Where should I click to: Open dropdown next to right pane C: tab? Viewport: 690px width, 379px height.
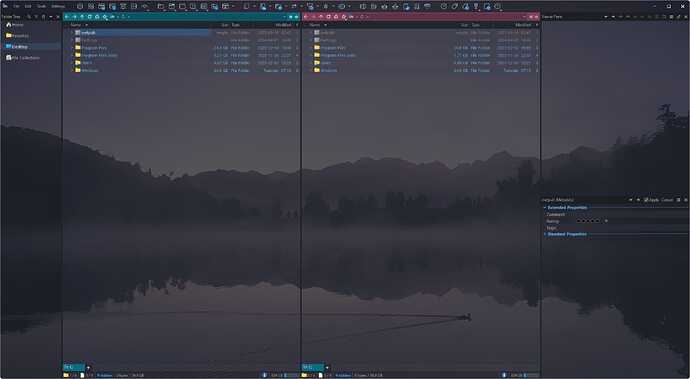click(327, 368)
